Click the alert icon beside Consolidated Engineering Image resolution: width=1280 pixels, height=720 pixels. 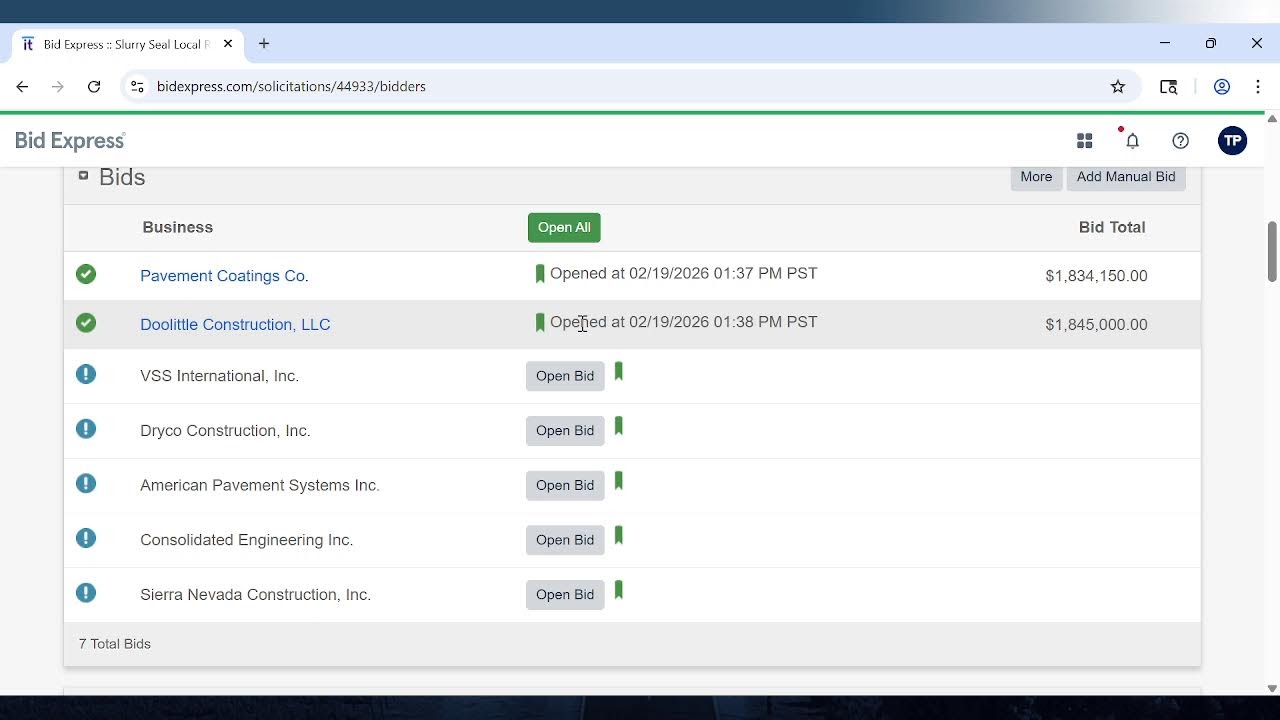pos(86,538)
